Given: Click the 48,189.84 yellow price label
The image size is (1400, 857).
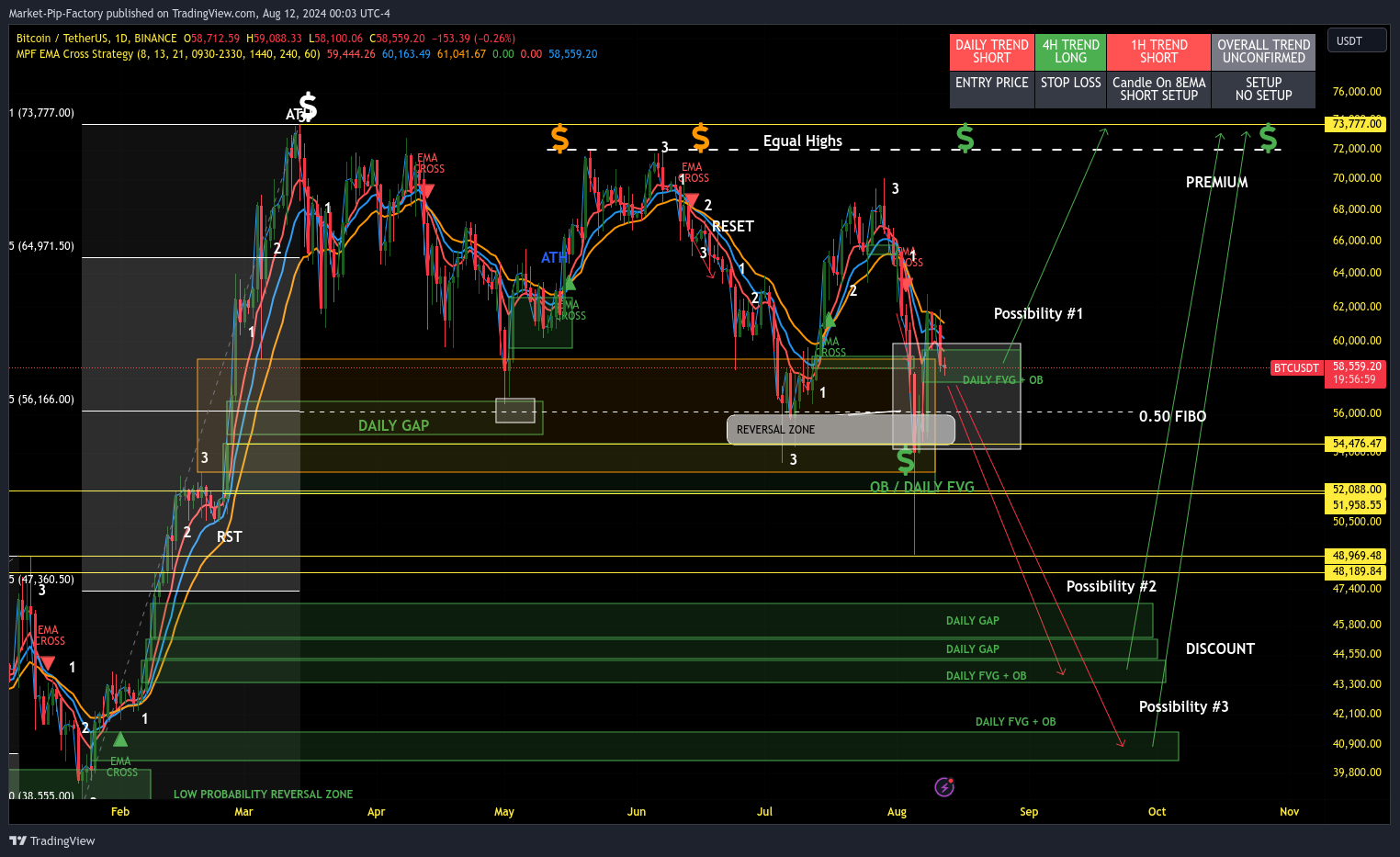Looking at the screenshot, I should coord(1357,571).
